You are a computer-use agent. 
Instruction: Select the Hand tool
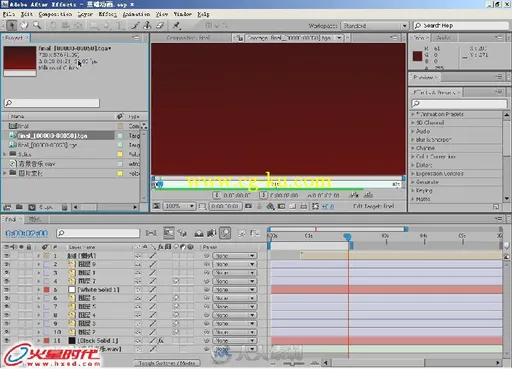coord(24,25)
